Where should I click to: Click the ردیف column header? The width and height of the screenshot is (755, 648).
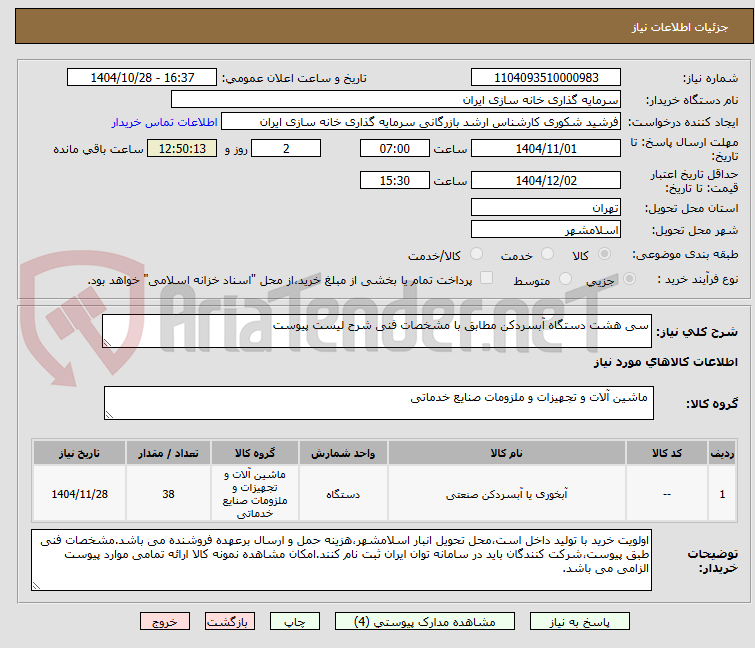click(x=722, y=453)
